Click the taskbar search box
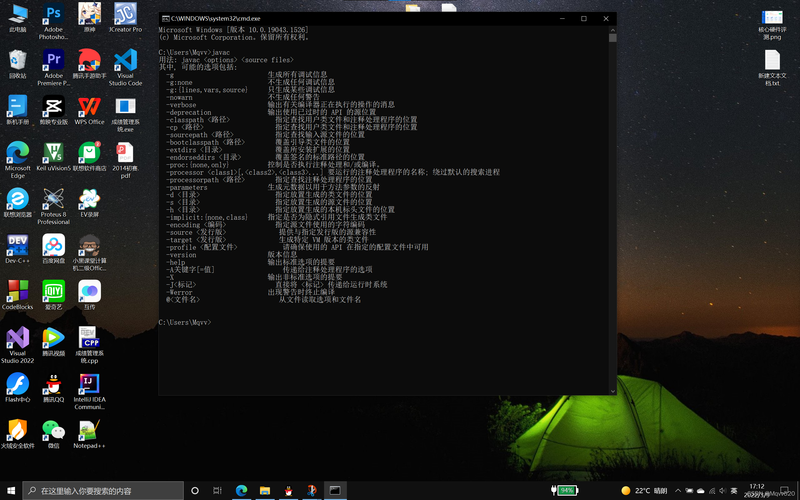 [x=103, y=490]
